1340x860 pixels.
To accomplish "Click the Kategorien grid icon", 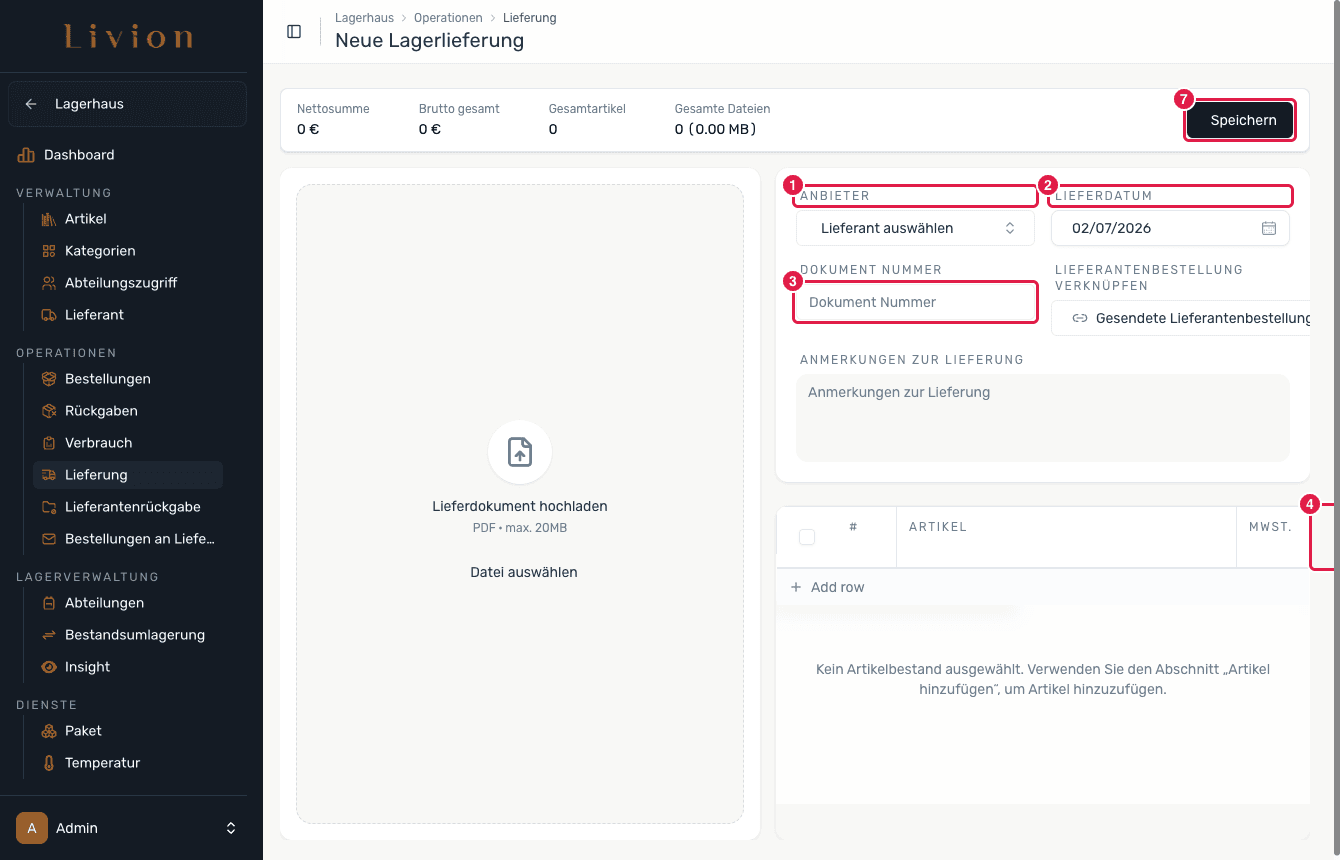I will point(48,251).
